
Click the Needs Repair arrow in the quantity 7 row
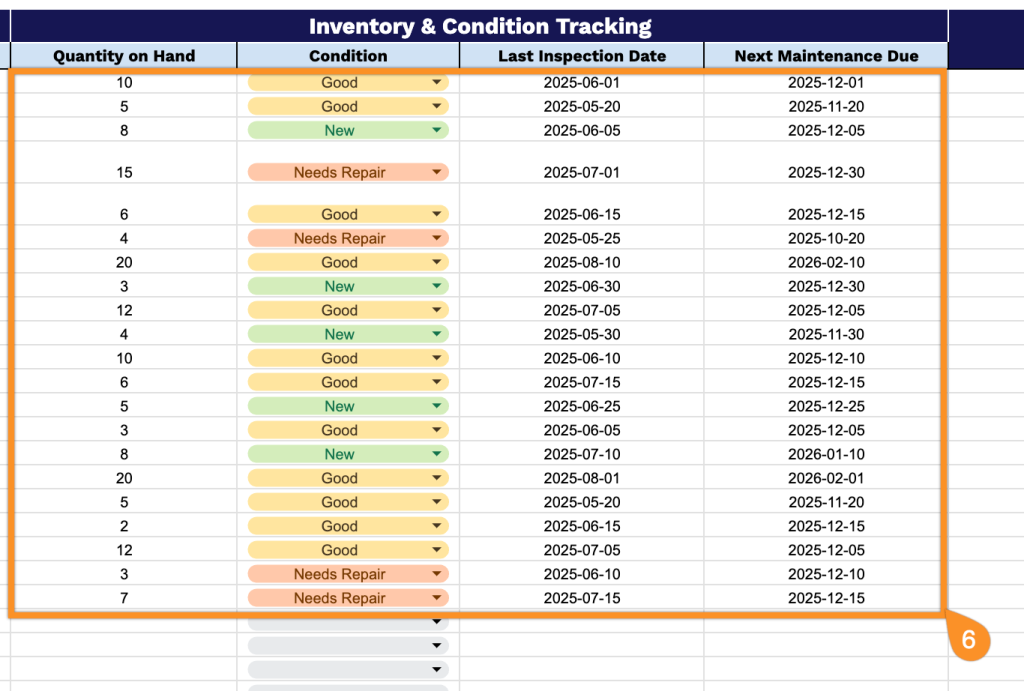[436, 598]
